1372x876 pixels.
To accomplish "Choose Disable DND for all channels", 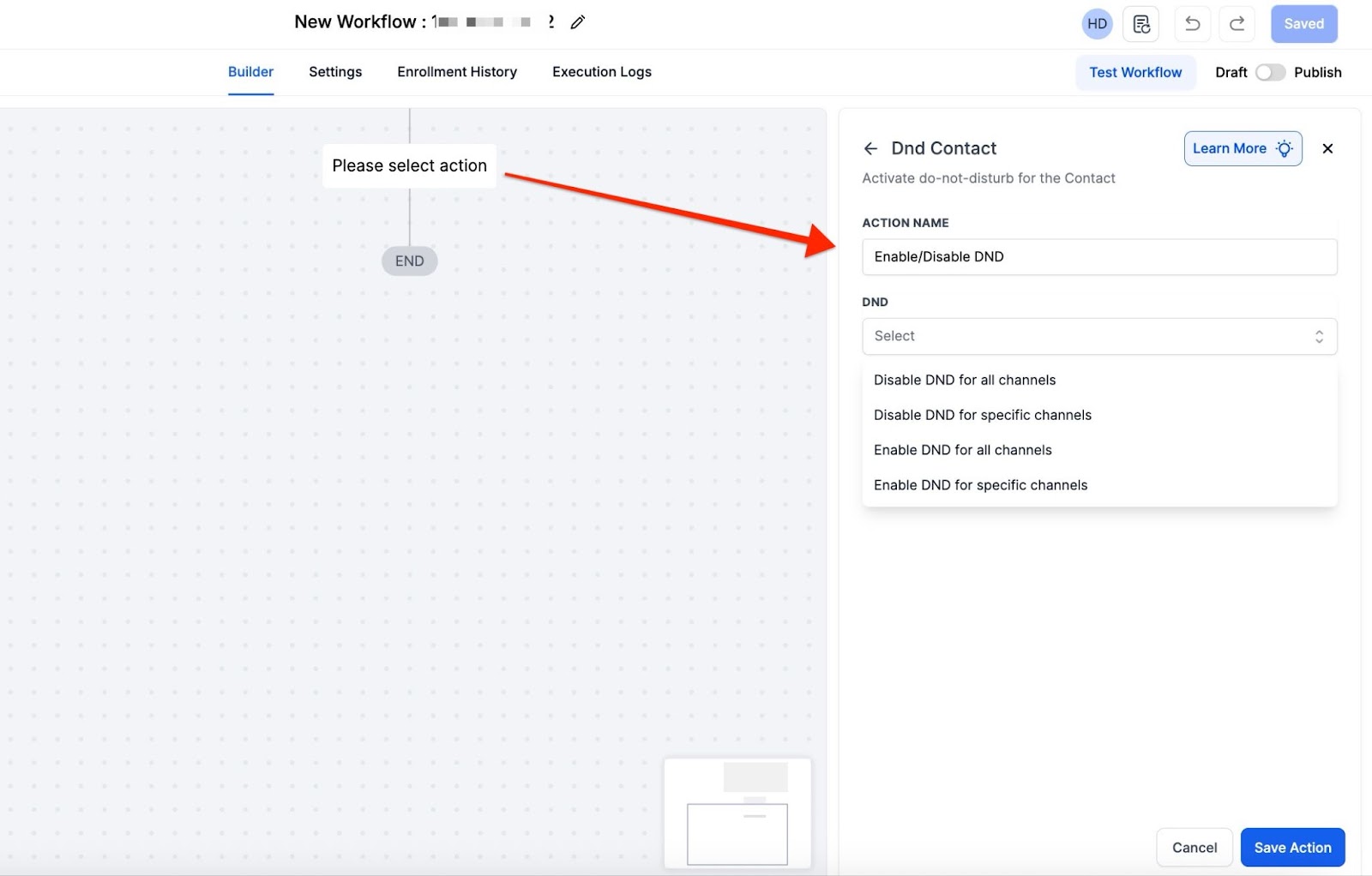I will 965,380.
